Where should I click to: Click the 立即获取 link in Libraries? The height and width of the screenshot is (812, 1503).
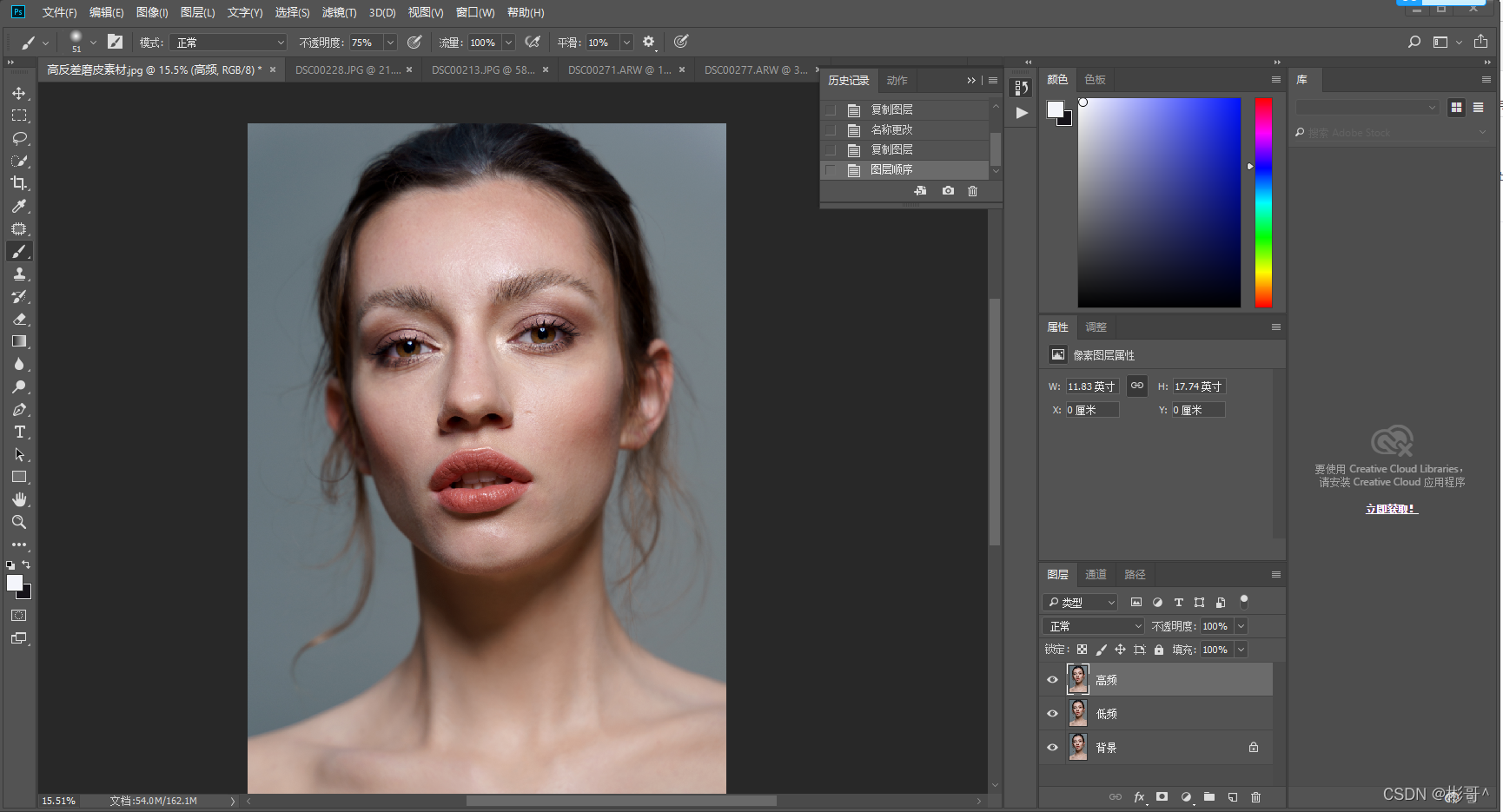[1391, 509]
